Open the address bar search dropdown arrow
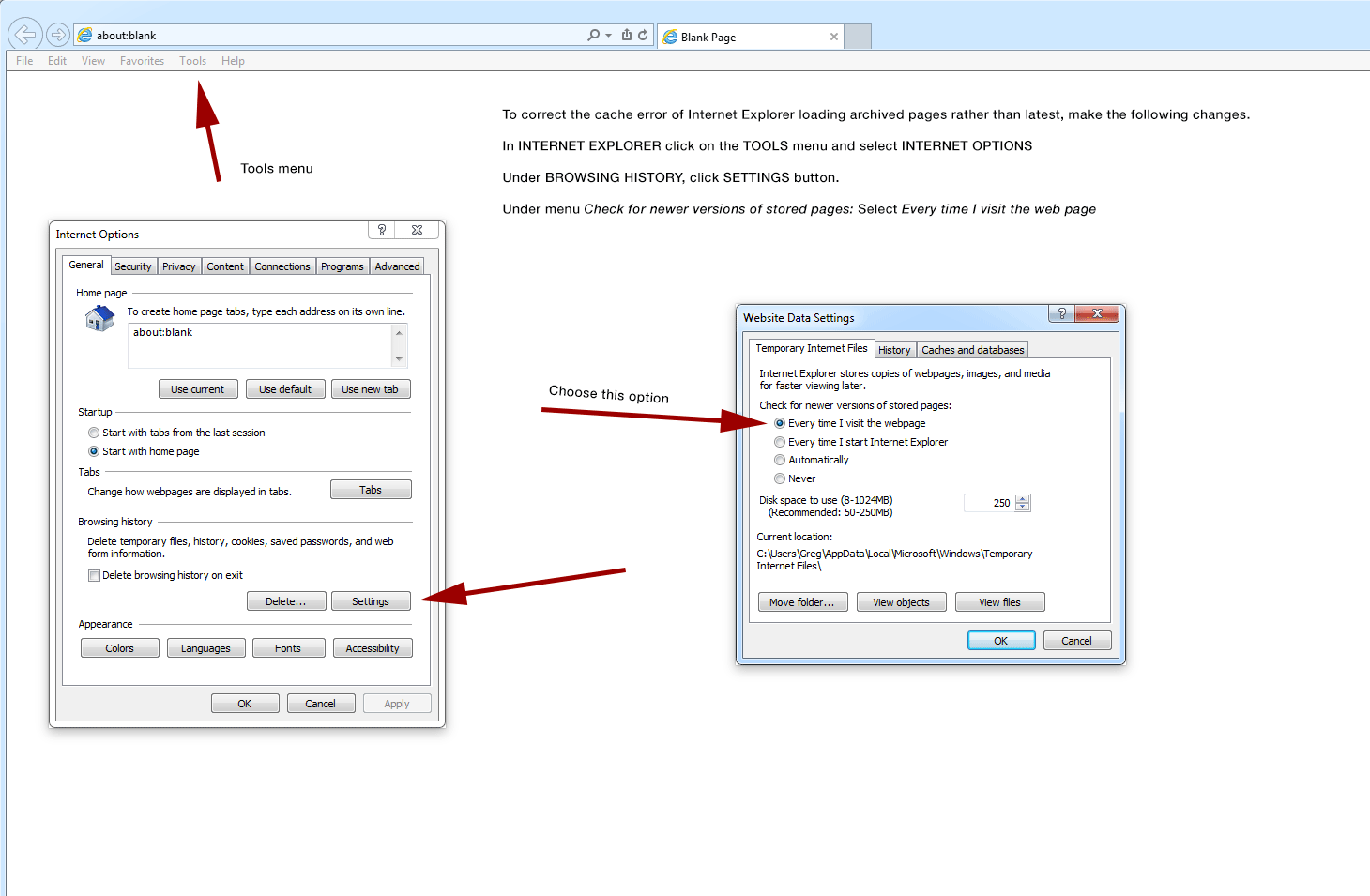Screen dimensions: 1370x896 point(608,36)
